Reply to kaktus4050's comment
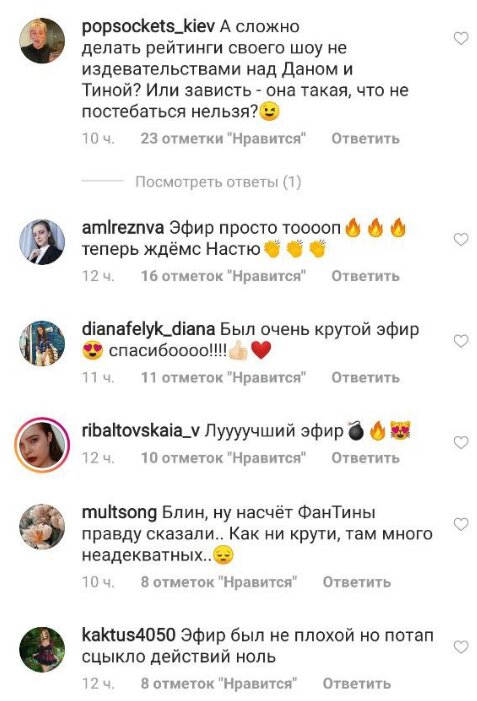This screenshot has width=477, height=701. [x=357, y=683]
